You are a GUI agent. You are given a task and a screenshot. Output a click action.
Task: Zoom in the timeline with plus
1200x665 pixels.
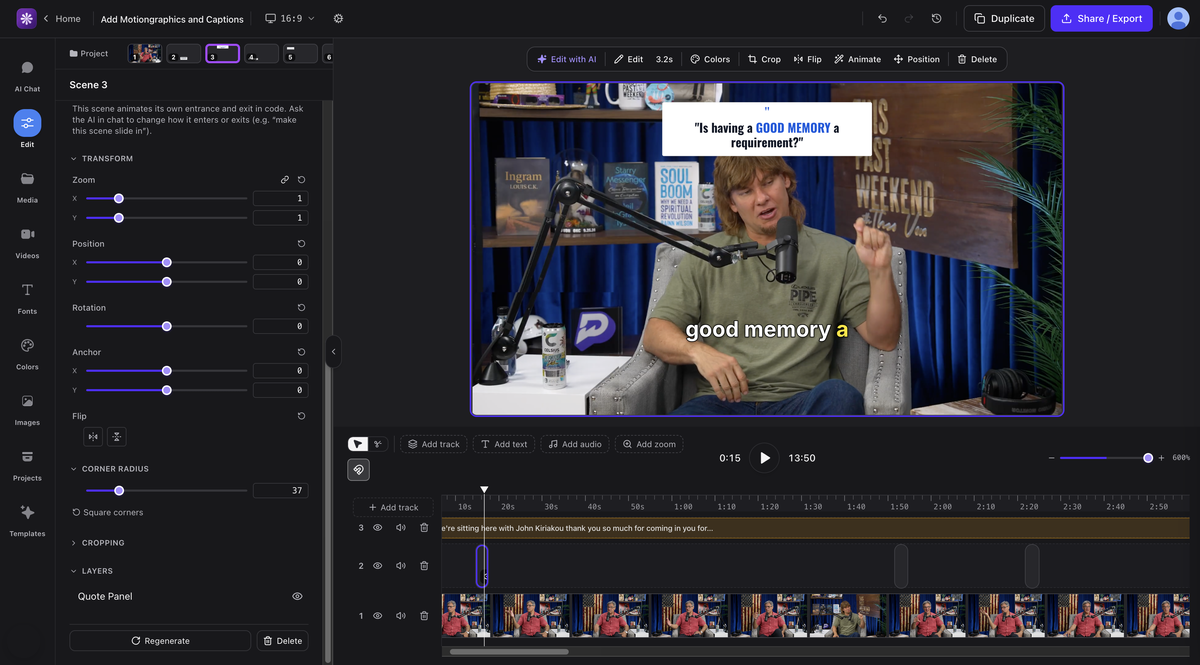1161,458
